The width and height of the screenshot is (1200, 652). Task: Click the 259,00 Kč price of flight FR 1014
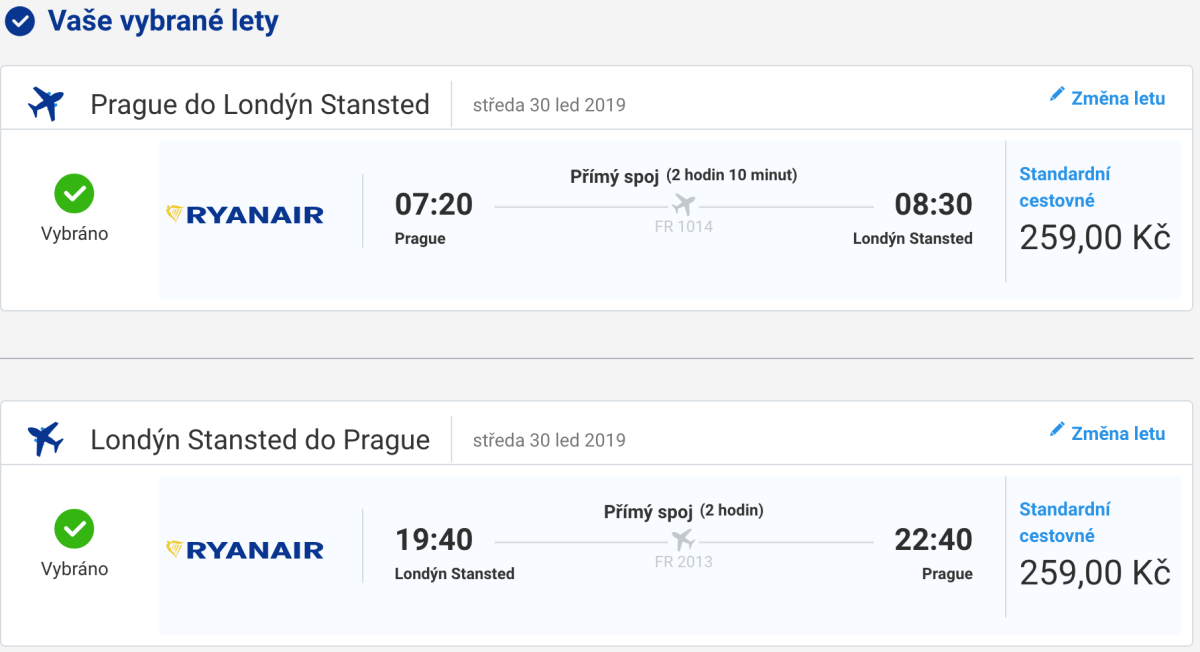[1094, 238]
